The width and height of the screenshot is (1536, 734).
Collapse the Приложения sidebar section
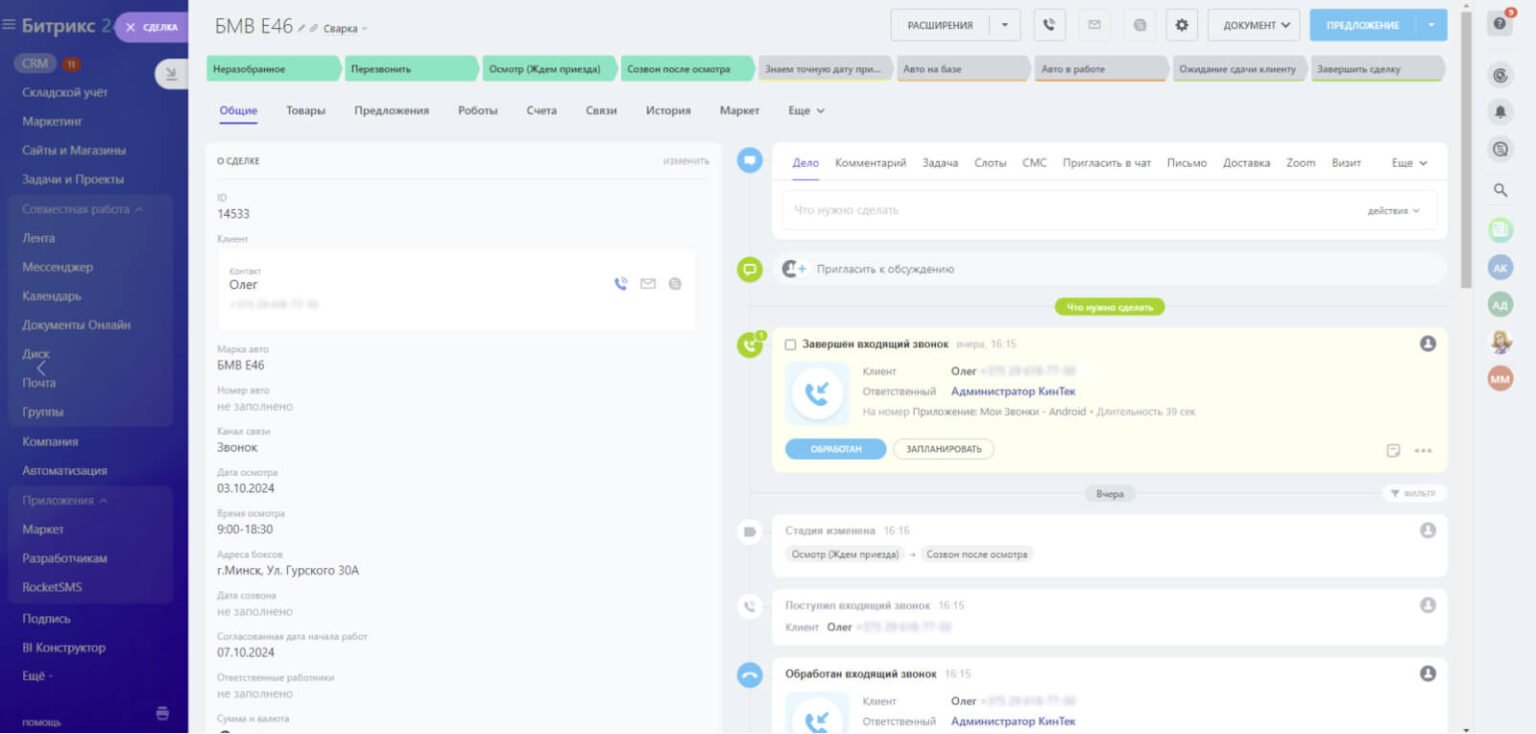[x=65, y=500]
